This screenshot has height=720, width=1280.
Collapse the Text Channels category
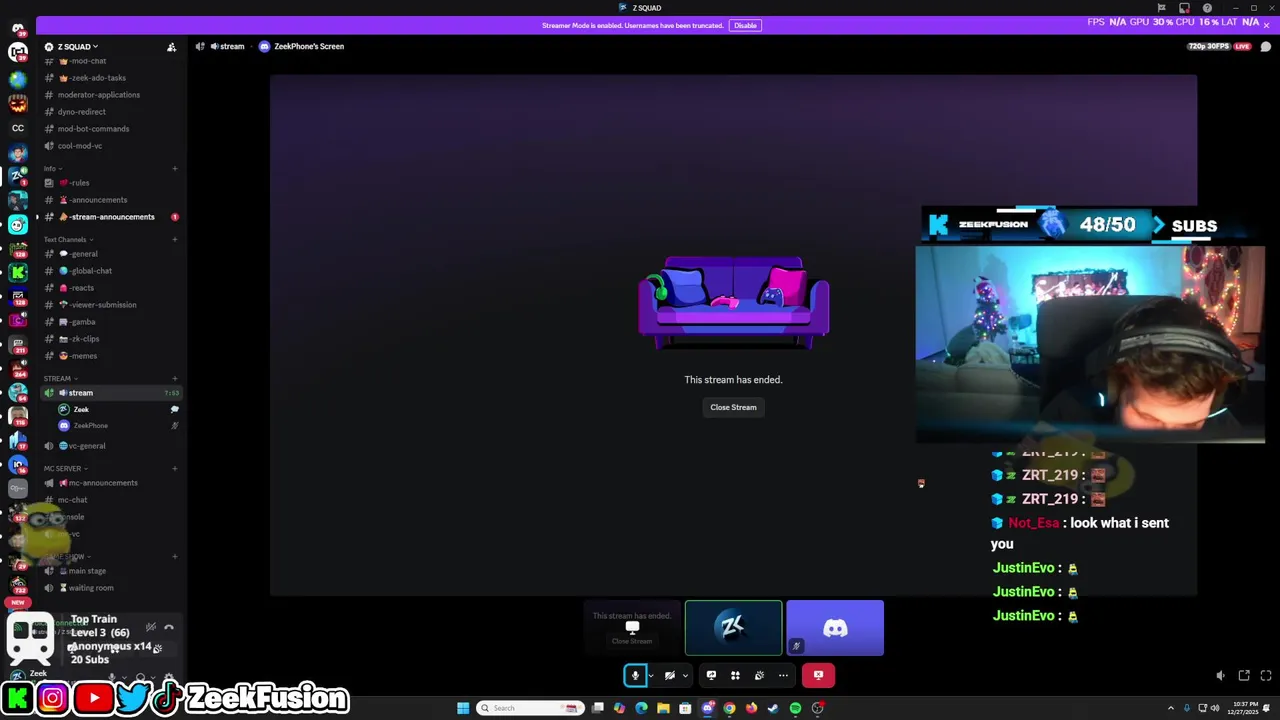click(x=68, y=239)
